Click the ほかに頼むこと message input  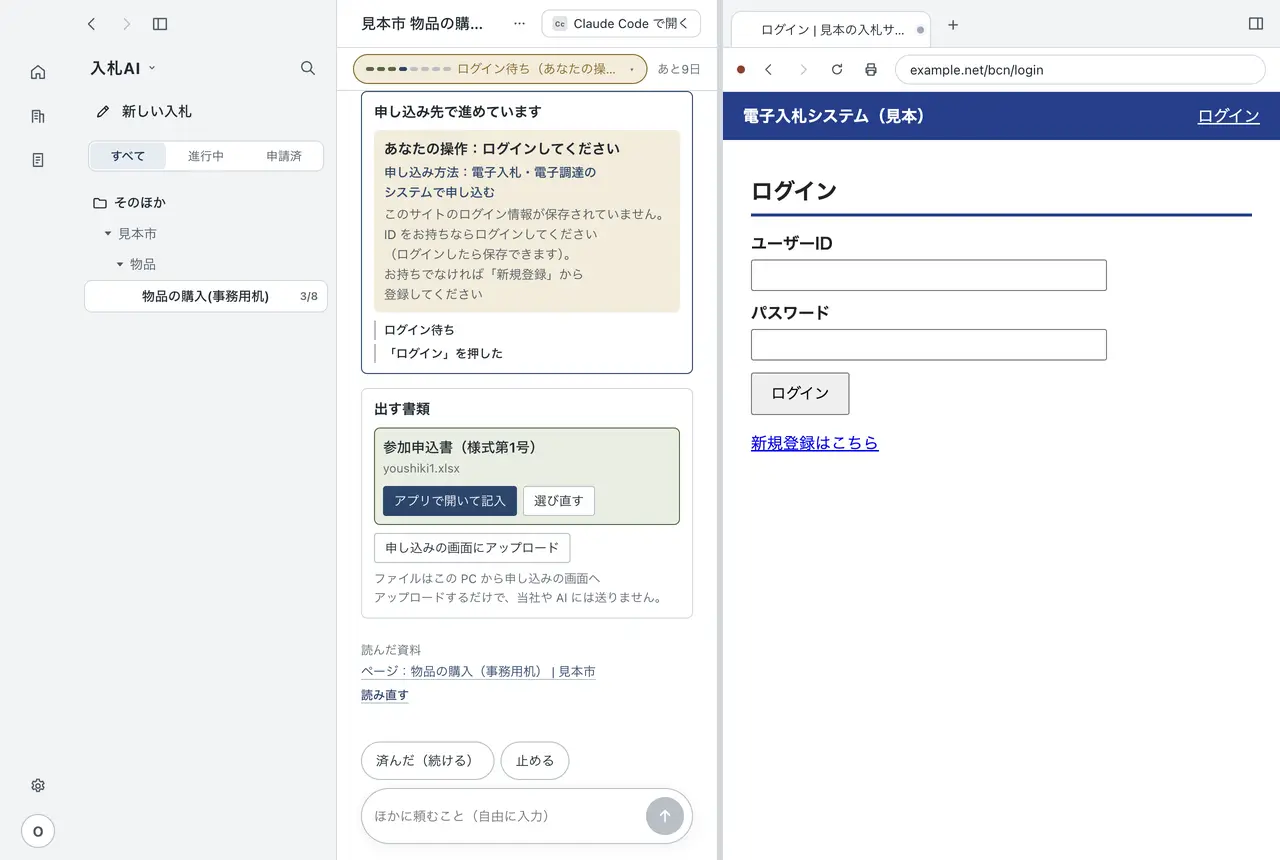click(505, 816)
